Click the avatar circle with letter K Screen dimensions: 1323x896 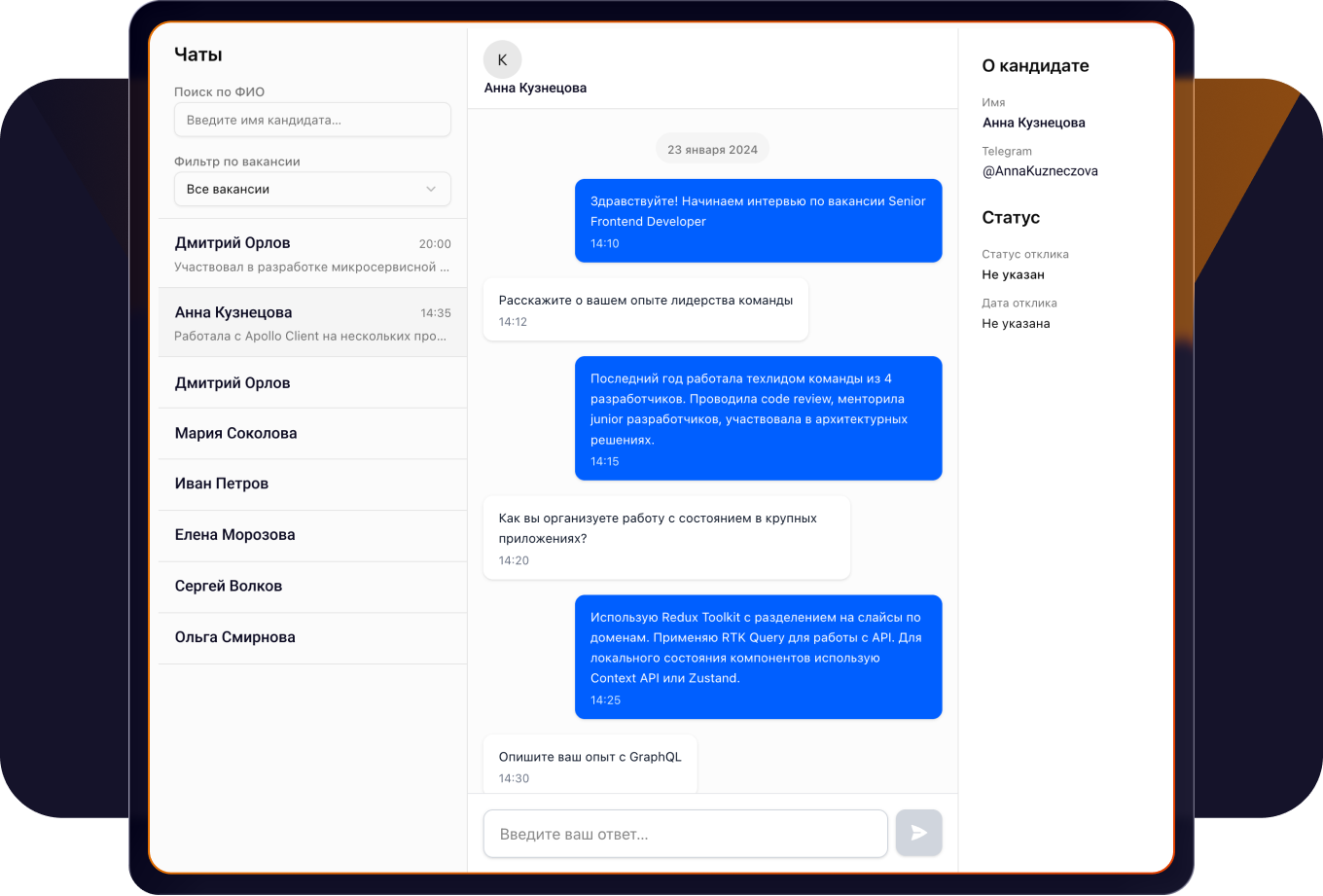pyautogui.click(x=502, y=59)
